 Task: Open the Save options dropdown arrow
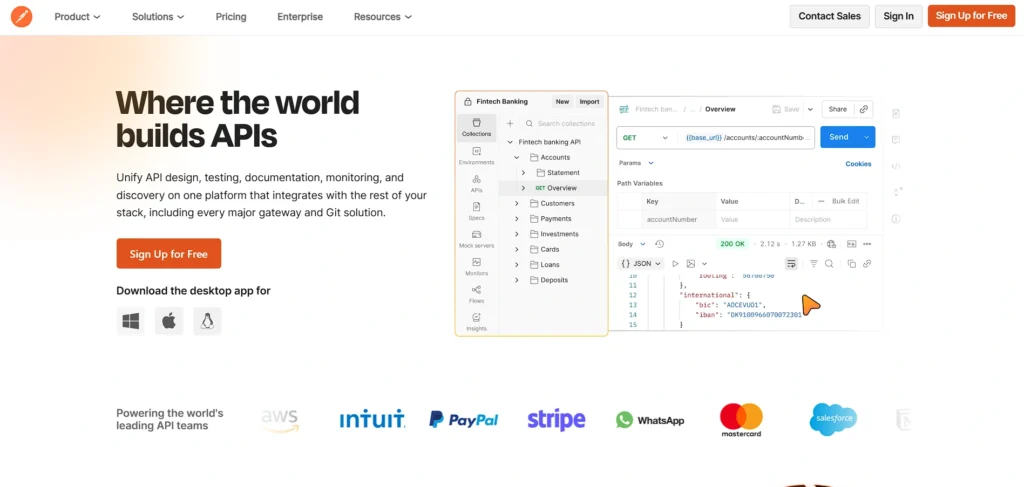810,110
